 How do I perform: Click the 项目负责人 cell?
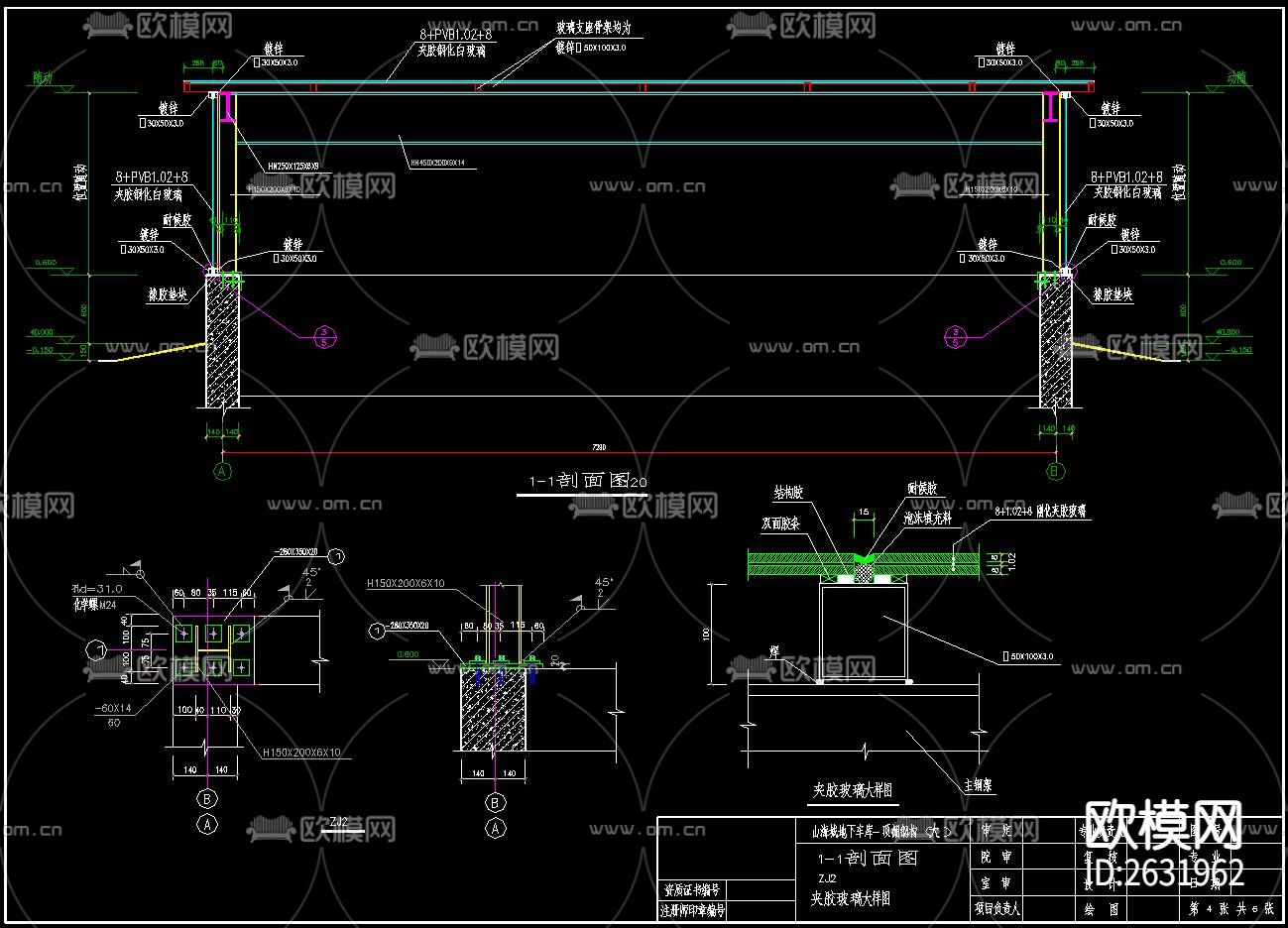[x=995, y=908]
